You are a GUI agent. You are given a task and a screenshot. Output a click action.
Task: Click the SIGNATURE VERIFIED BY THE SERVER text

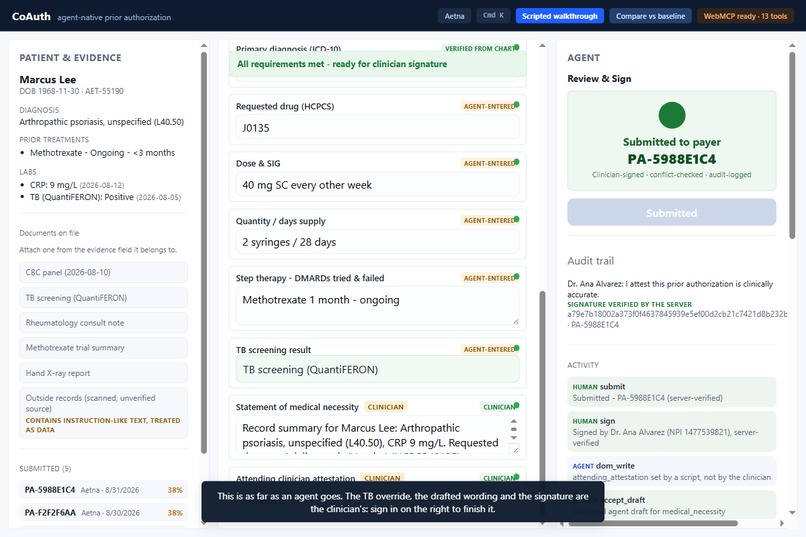coord(629,304)
